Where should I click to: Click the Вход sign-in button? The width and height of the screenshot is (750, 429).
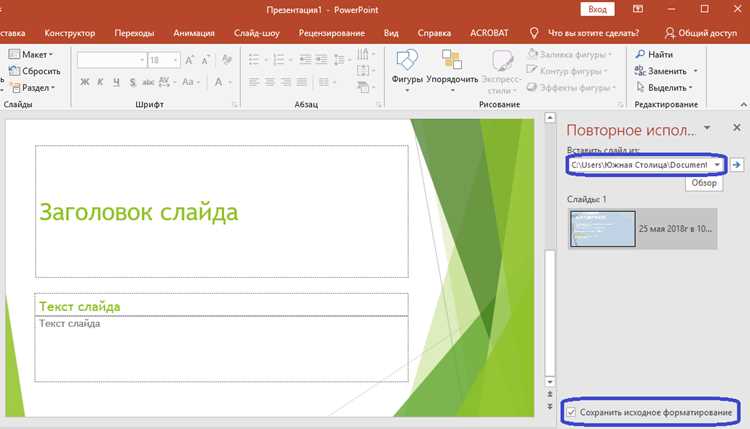coord(597,9)
